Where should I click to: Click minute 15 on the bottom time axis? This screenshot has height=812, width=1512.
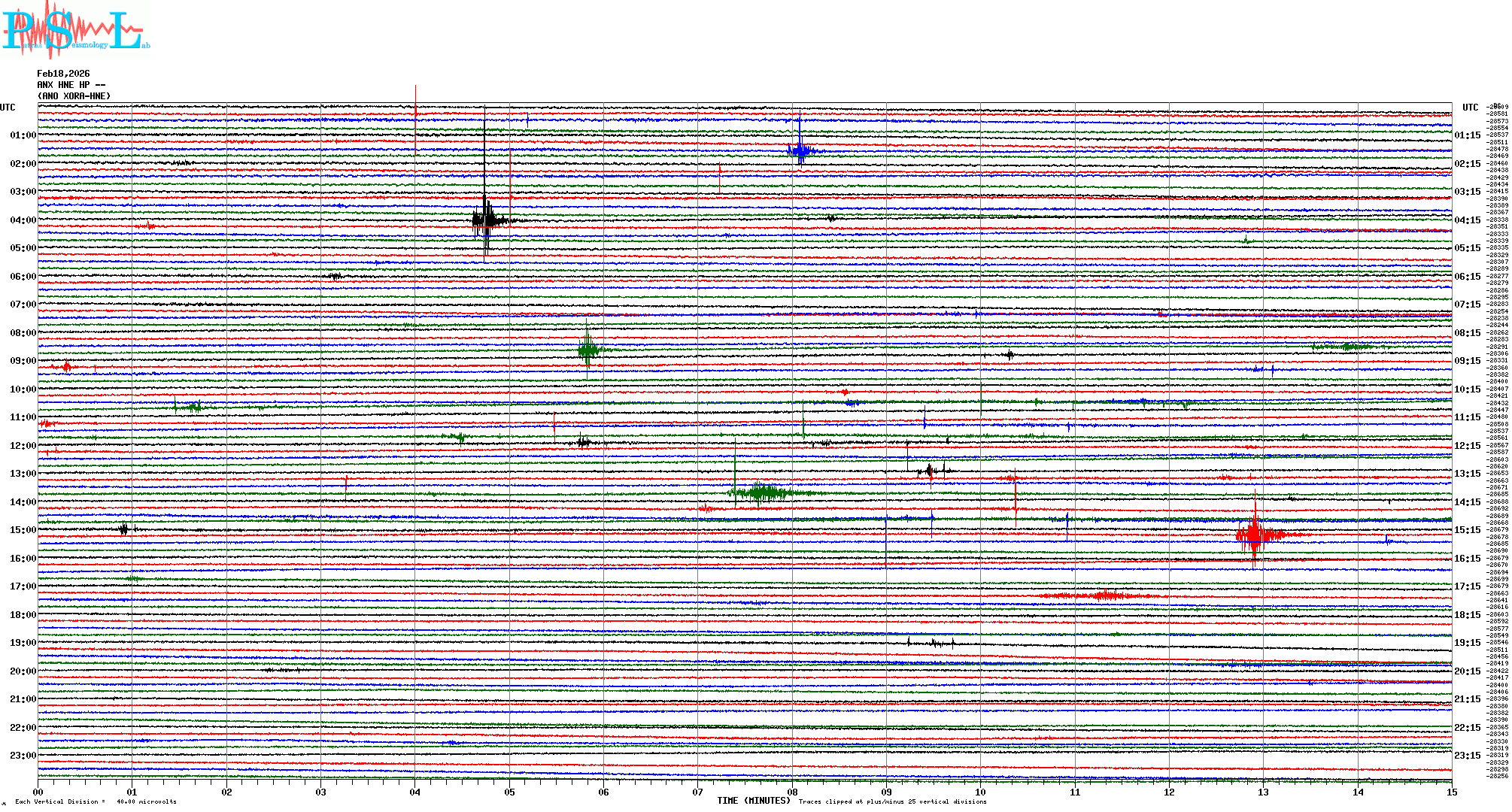[1451, 792]
